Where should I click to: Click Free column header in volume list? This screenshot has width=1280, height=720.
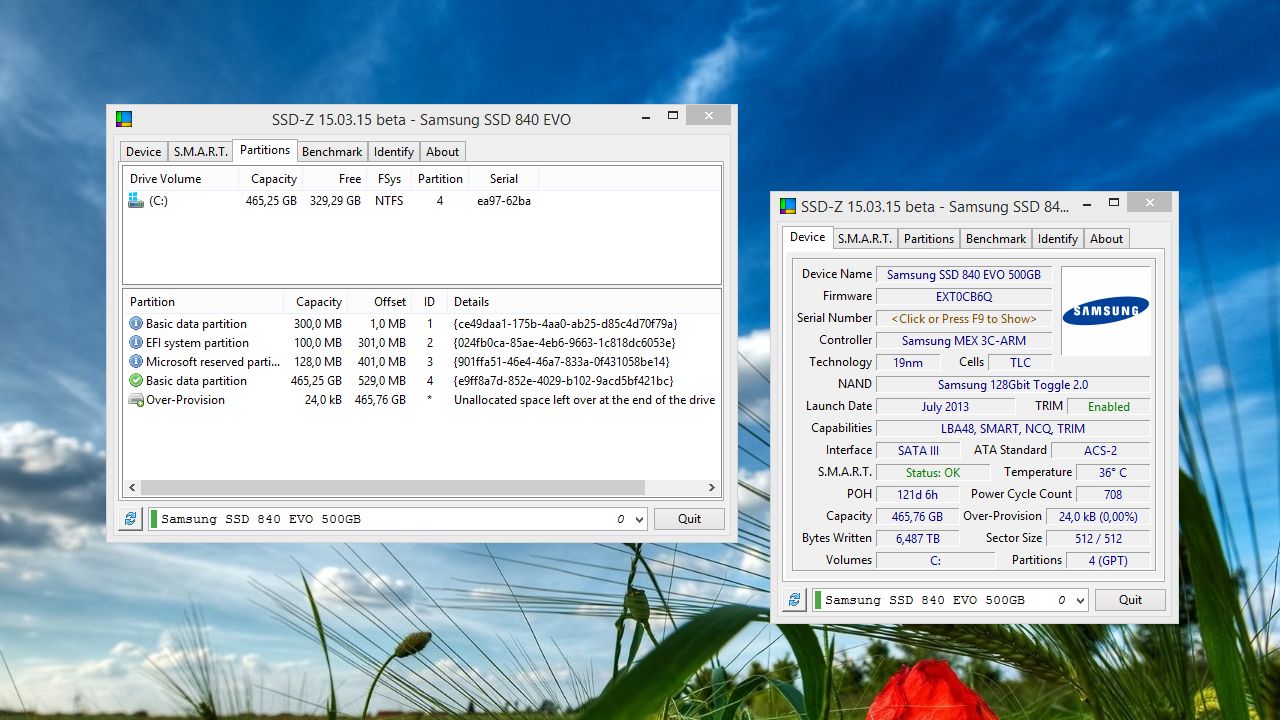coord(334,179)
